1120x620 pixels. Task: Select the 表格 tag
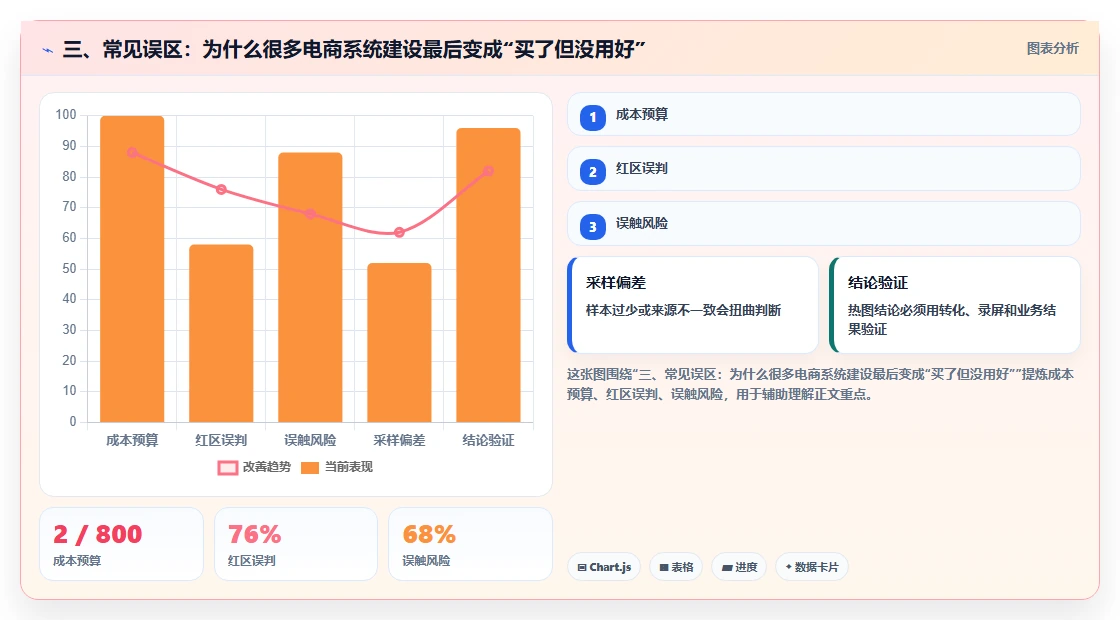pyautogui.click(x=676, y=567)
